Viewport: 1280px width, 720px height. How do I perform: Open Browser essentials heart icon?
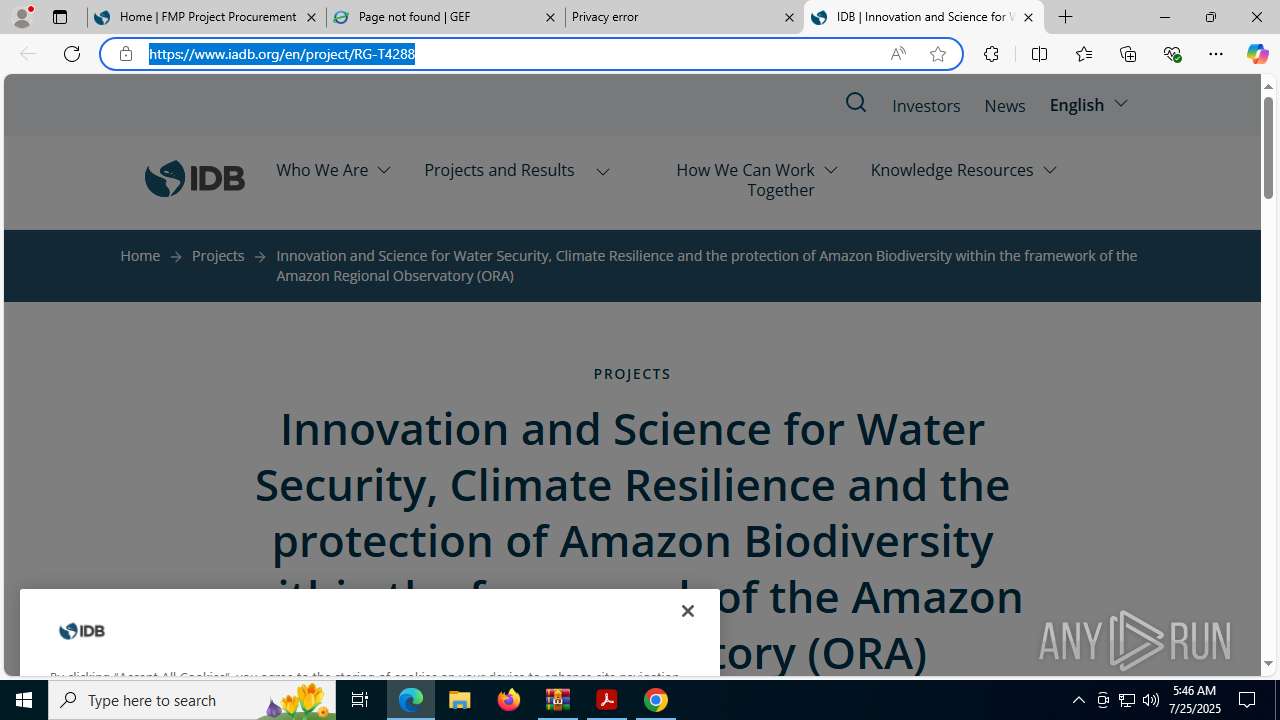pos(1172,54)
